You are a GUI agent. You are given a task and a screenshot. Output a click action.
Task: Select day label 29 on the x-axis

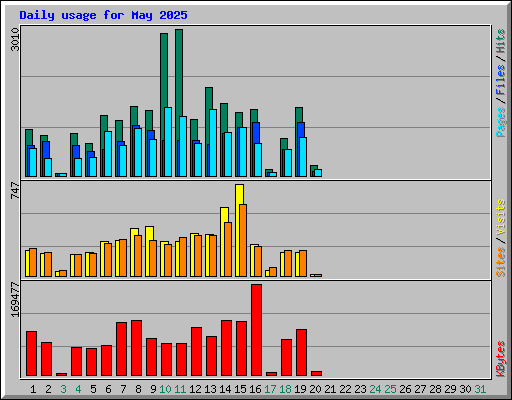click(x=450, y=389)
